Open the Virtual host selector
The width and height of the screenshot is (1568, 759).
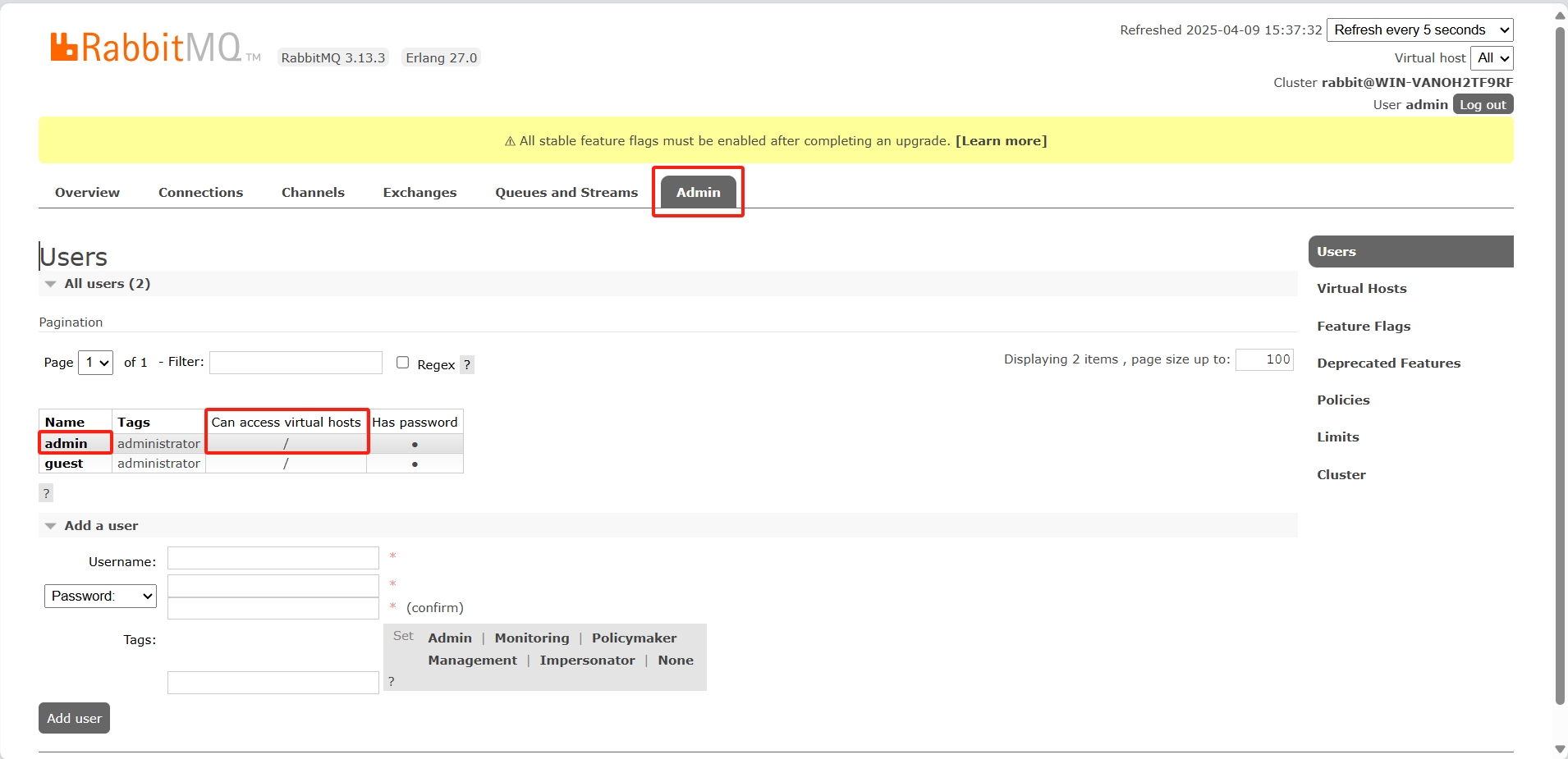pyautogui.click(x=1492, y=58)
